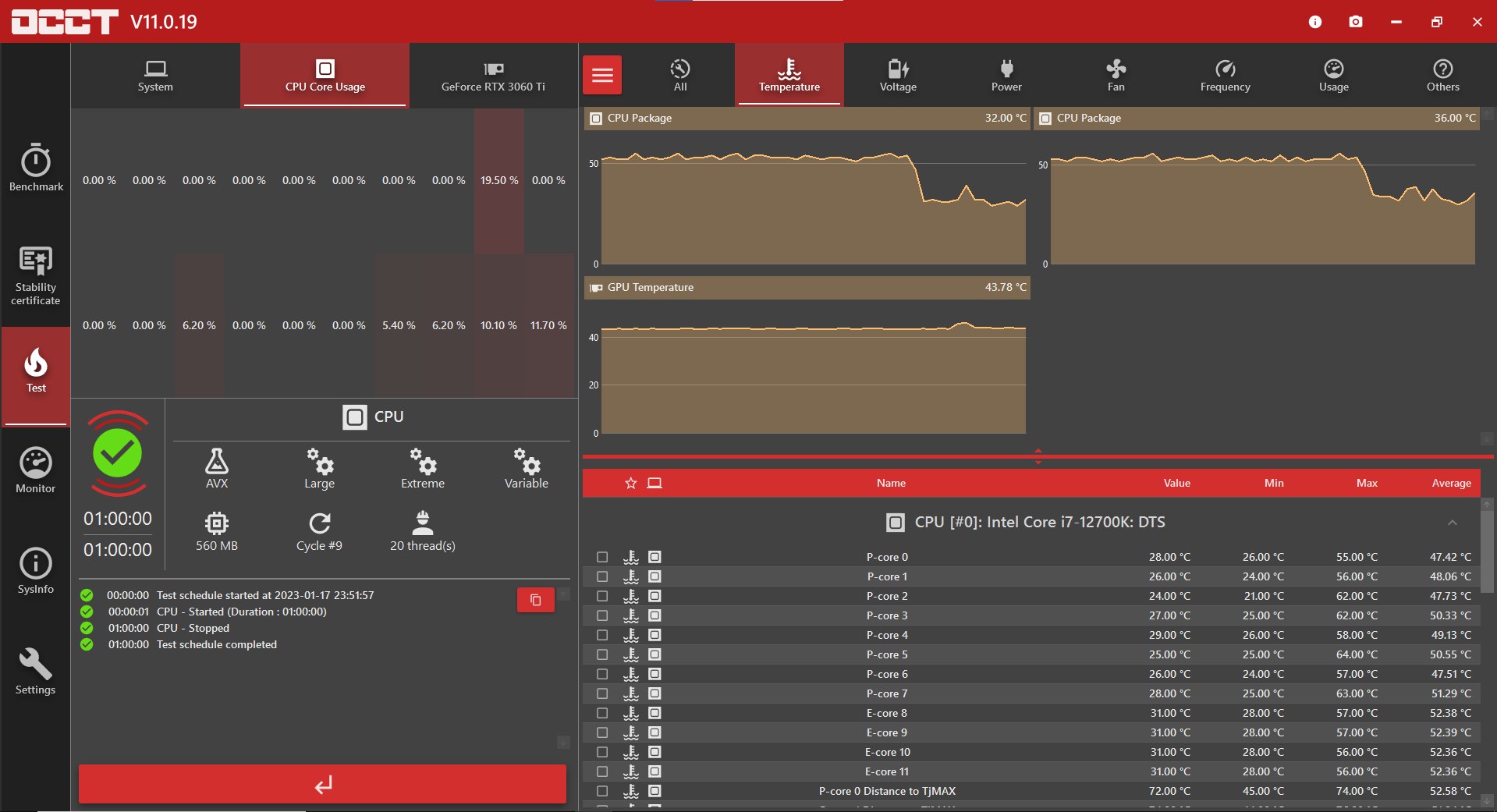Toggle checkbox for P-core 3 row
This screenshot has height=812, width=1497.
[602, 615]
